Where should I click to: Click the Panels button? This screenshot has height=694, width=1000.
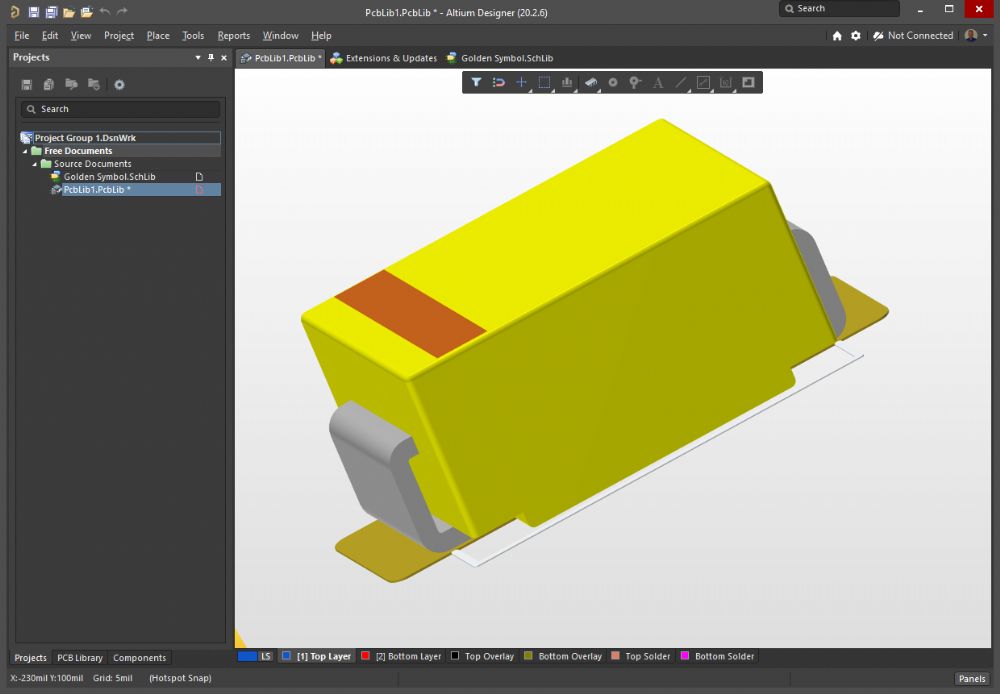pos(971,679)
